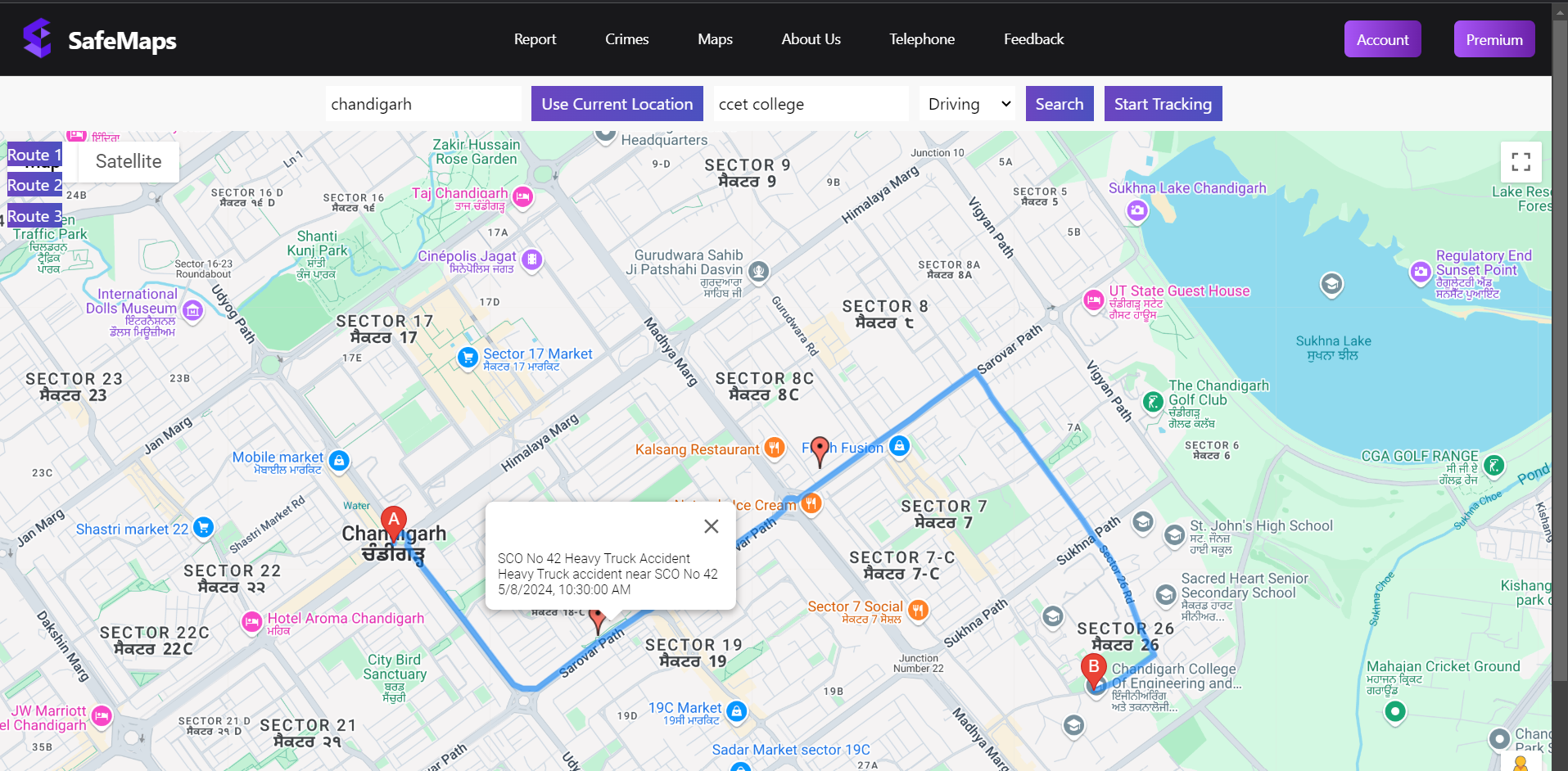Click the Taj Chandigarh hotel pin
Image resolution: width=1568 pixels, height=771 pixels.
pos(522,196)
